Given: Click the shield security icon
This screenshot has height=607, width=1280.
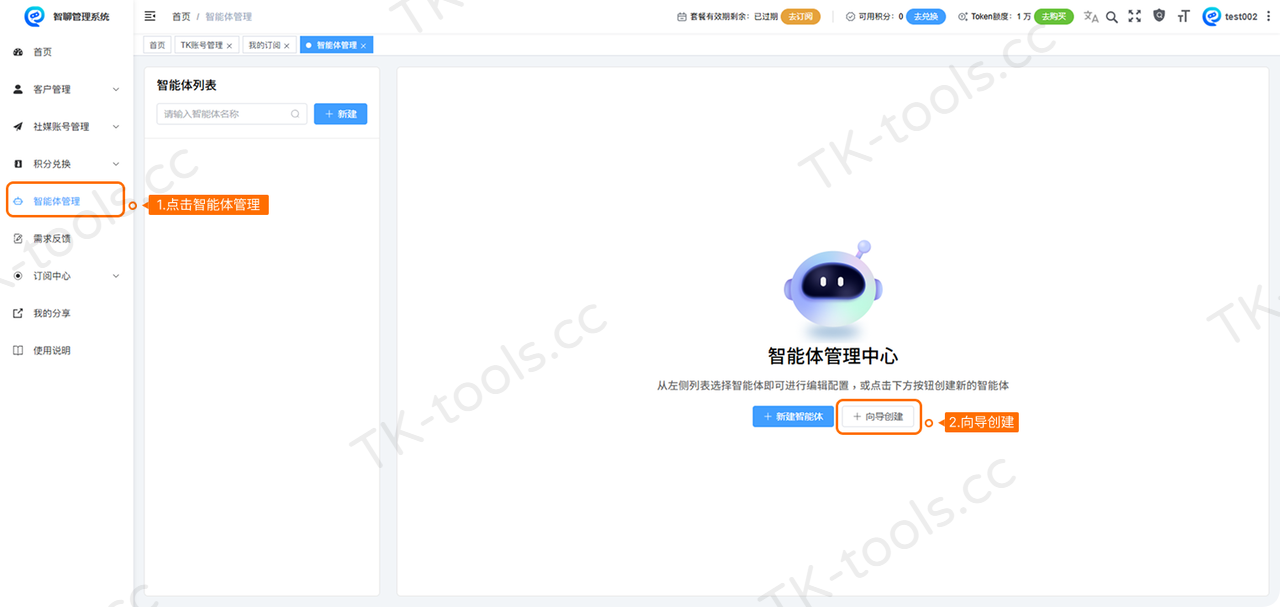Looking at the screenshot, I should (x=1159, y=16).
